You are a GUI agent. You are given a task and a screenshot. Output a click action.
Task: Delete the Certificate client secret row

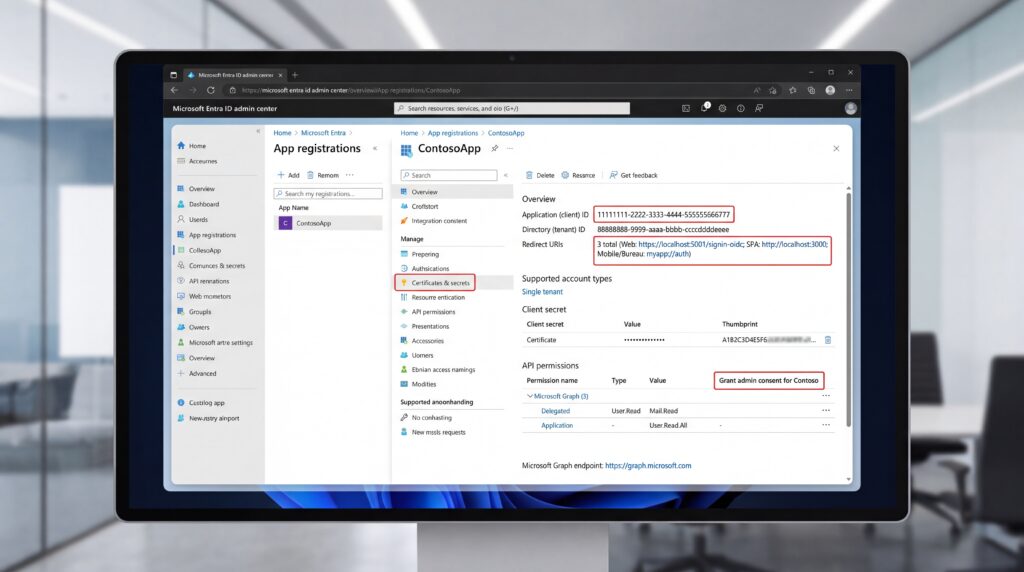827,340
